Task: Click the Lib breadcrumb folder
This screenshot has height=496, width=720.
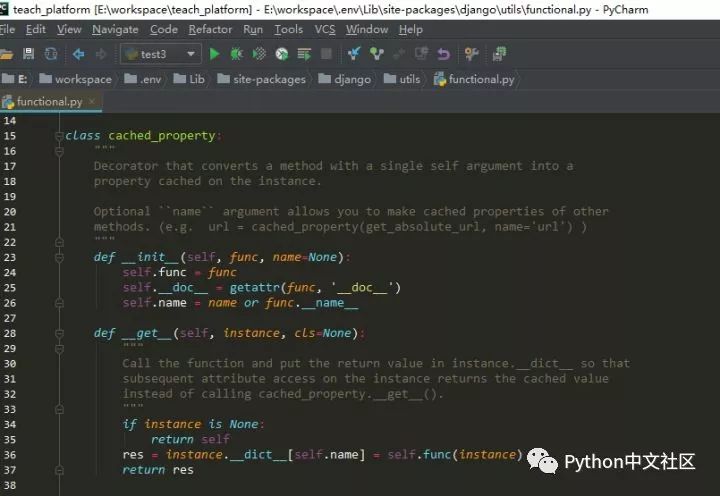Action: [x=189, y=79]
